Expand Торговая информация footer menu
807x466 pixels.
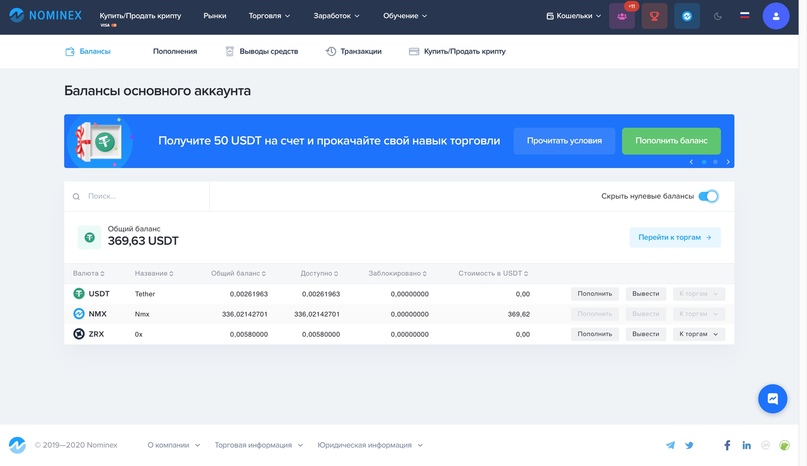(x=258, y=445)
